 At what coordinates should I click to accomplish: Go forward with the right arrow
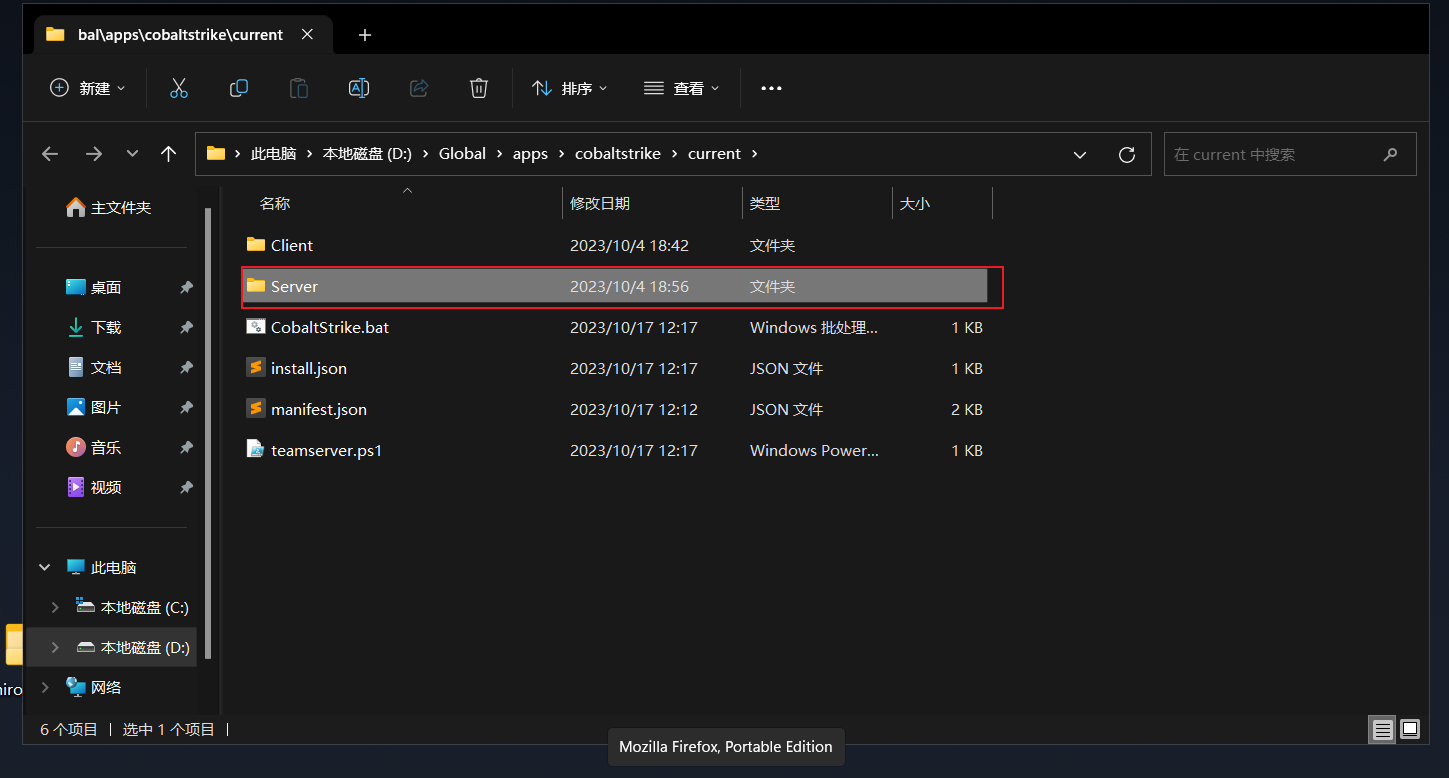point(94,154)
